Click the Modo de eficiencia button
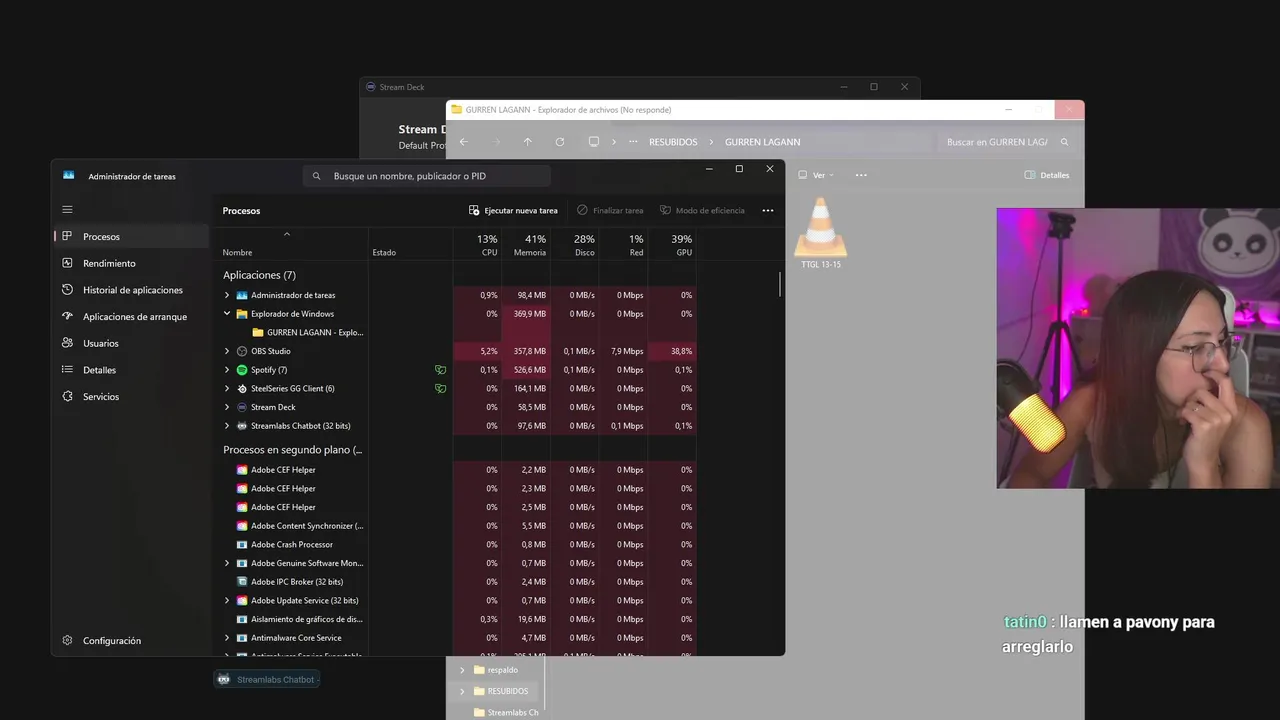1280x720 pixels. click(702, 211)
